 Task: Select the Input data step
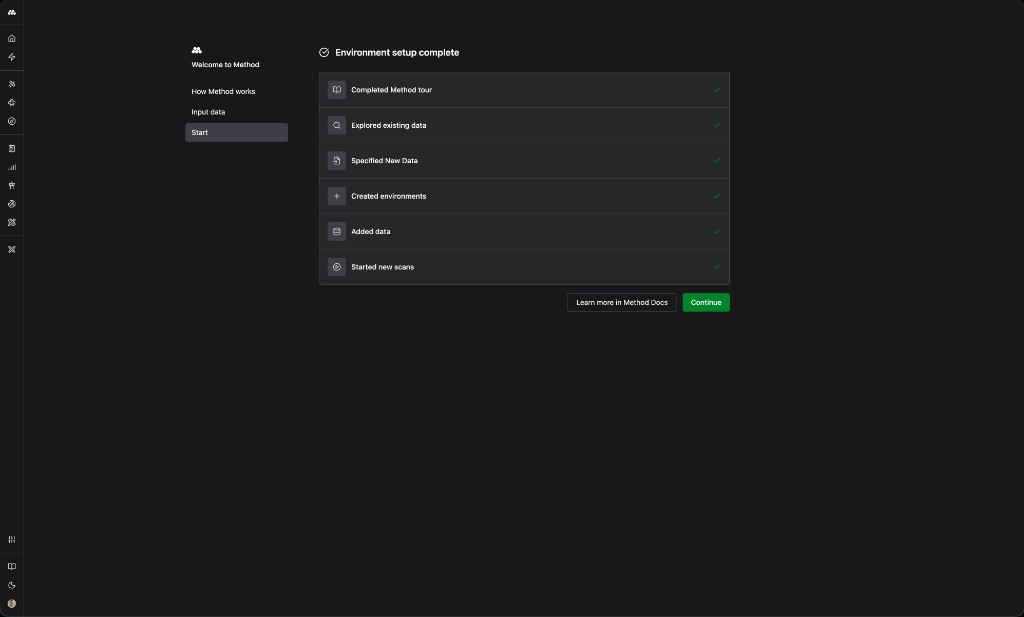pos(236,112)
